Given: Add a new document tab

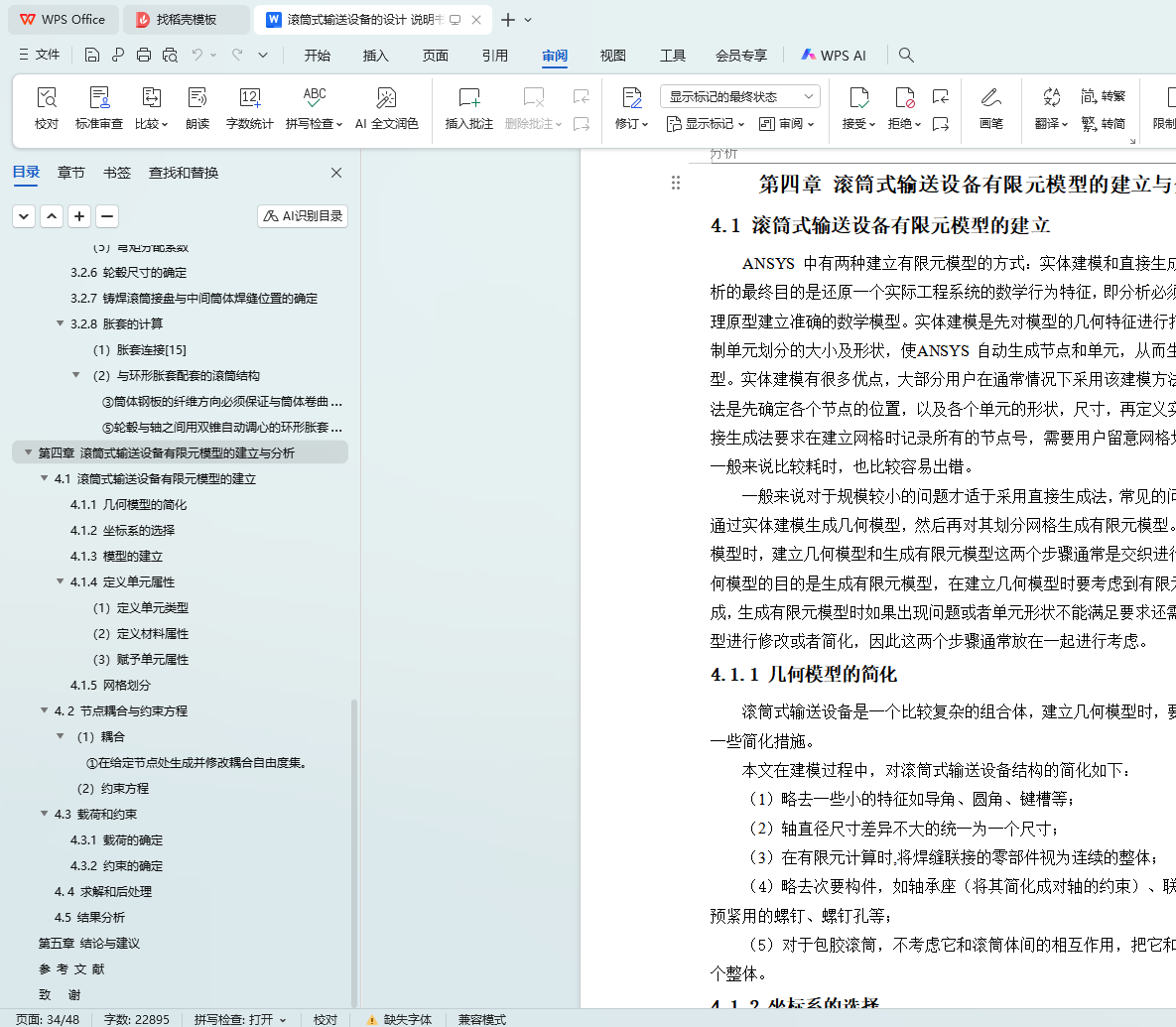Looking at the screenshot, I should tap(508, 20).
